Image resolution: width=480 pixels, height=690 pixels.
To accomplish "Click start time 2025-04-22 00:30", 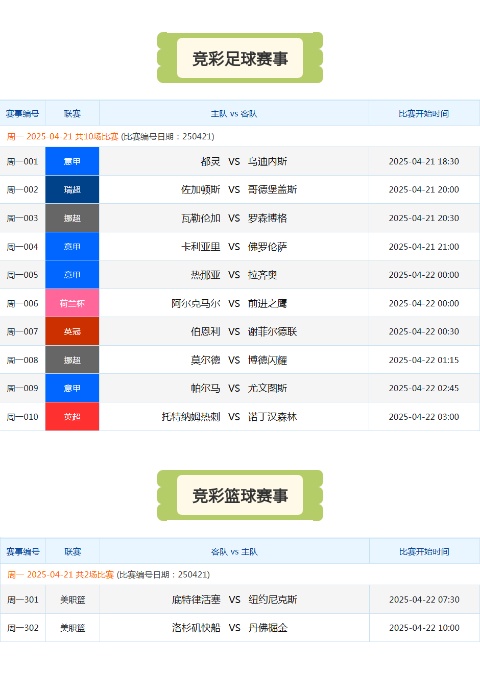I will coord(424,332).
